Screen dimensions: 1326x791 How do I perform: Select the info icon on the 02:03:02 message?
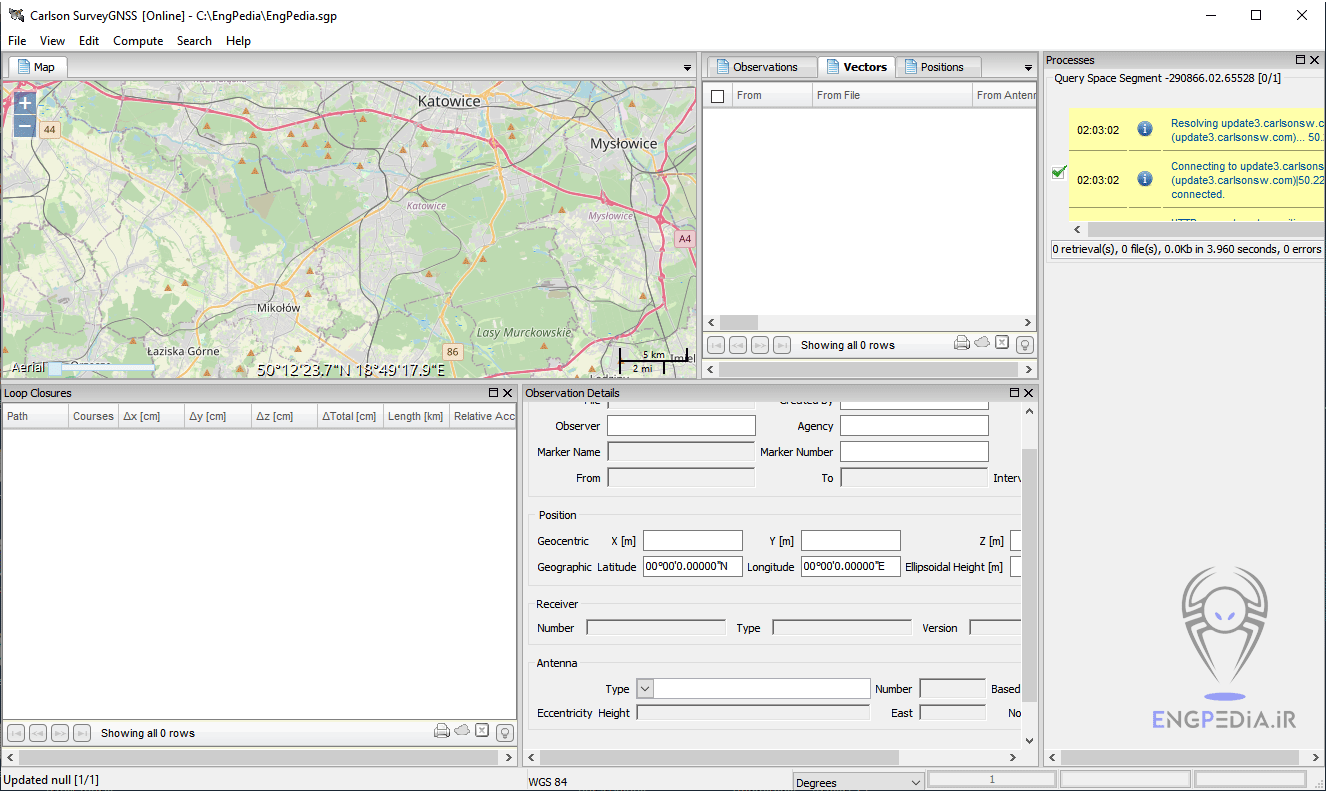[1144, 129]
